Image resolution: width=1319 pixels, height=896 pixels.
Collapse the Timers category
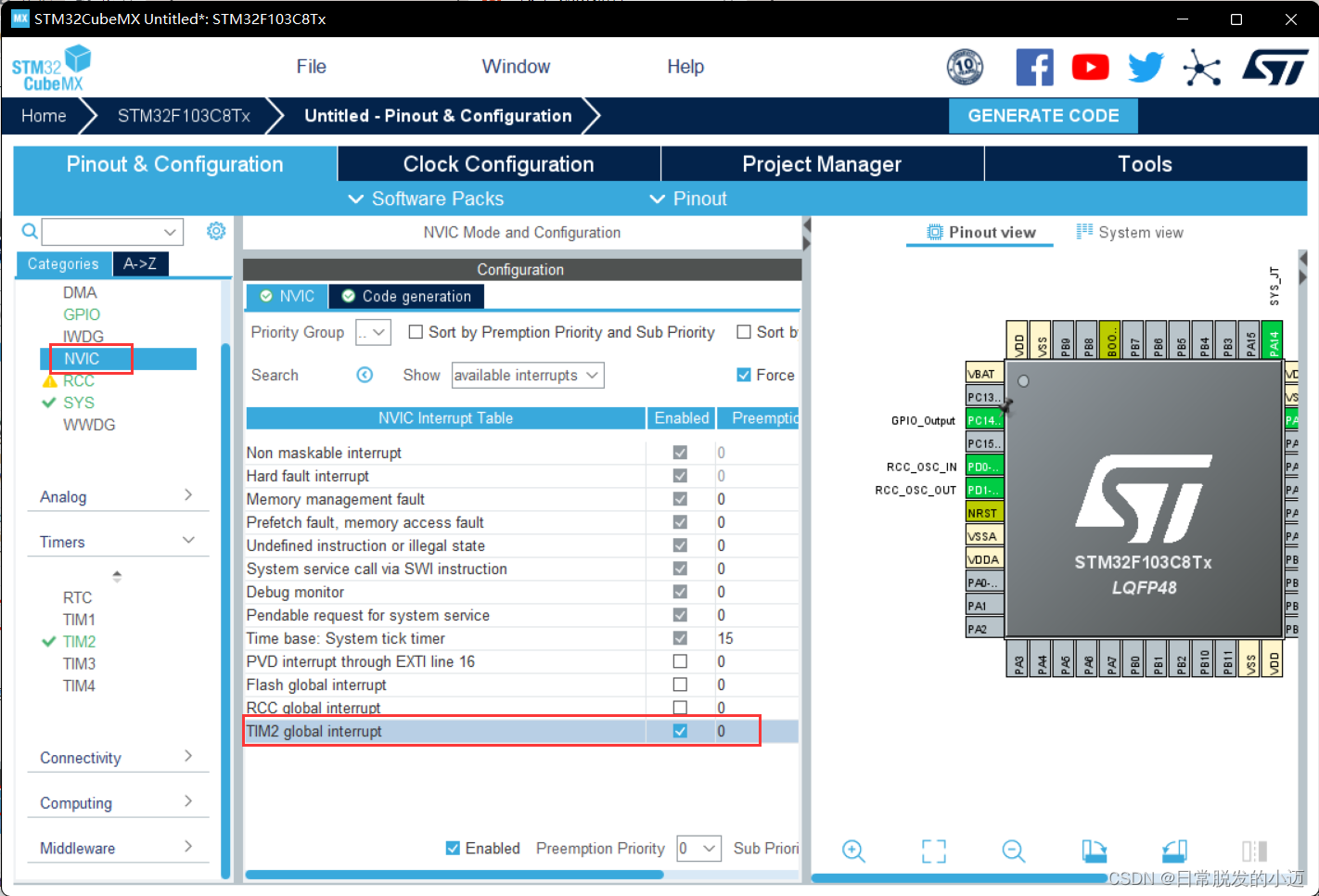click(117, 542)
